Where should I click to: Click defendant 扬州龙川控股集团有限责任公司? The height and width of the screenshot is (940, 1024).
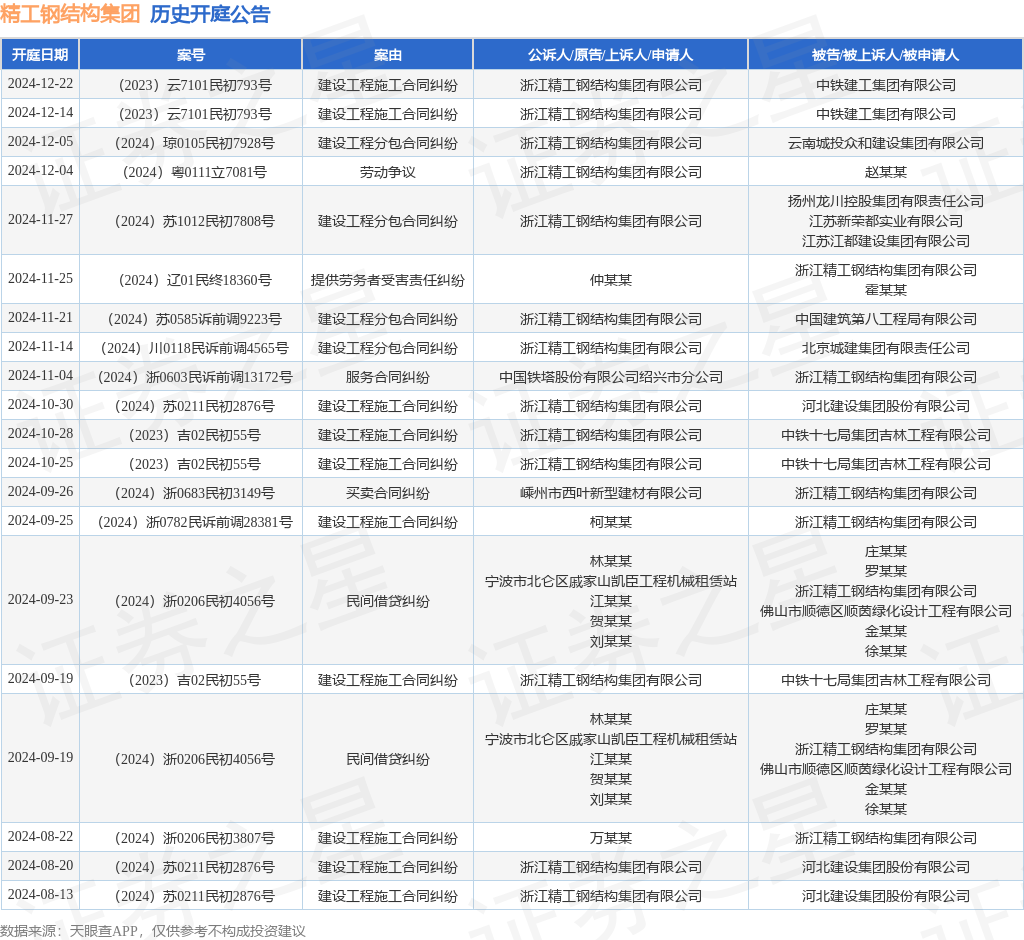tap(886, 201)
